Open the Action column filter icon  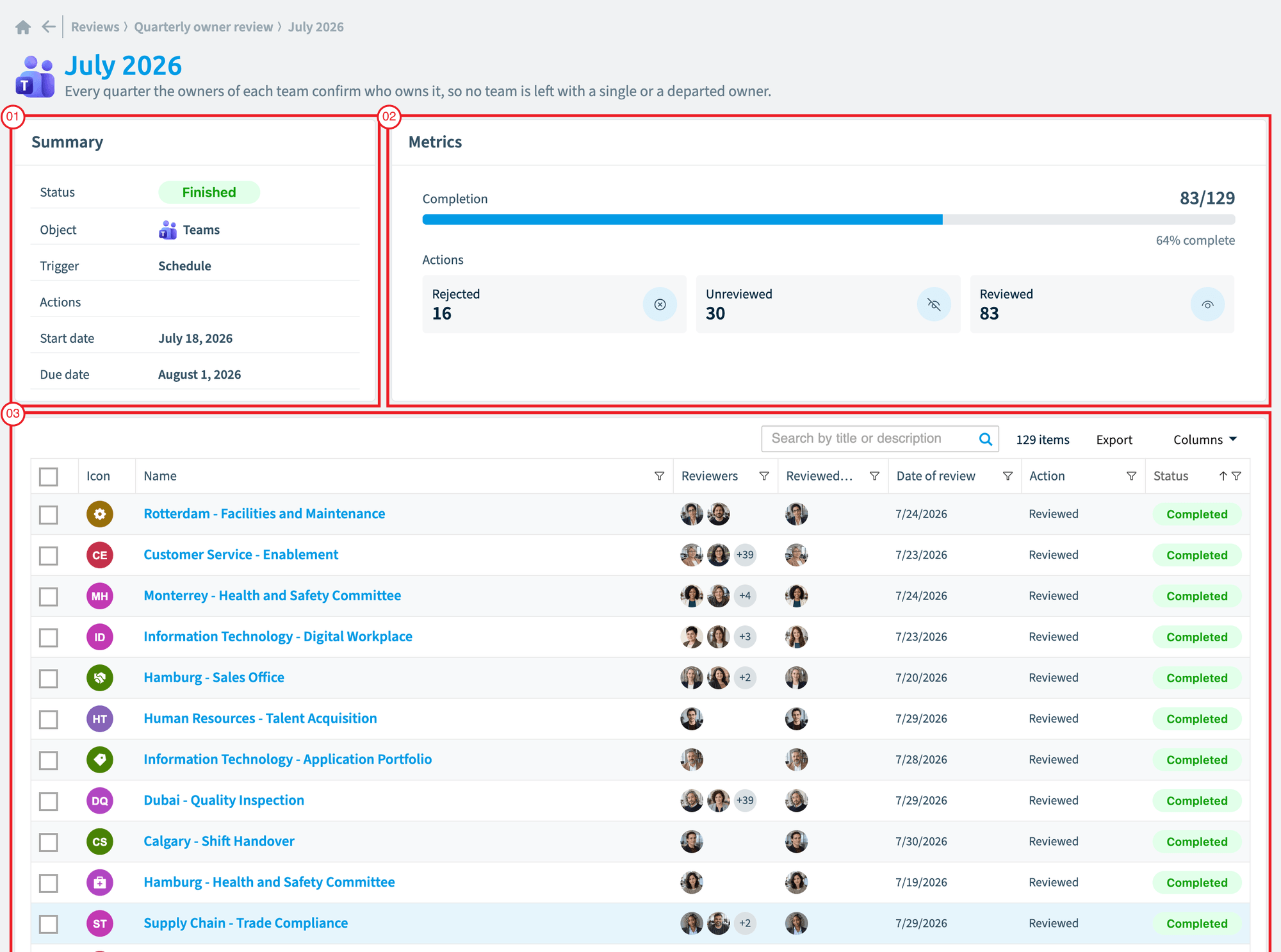tap(1131, 476)
